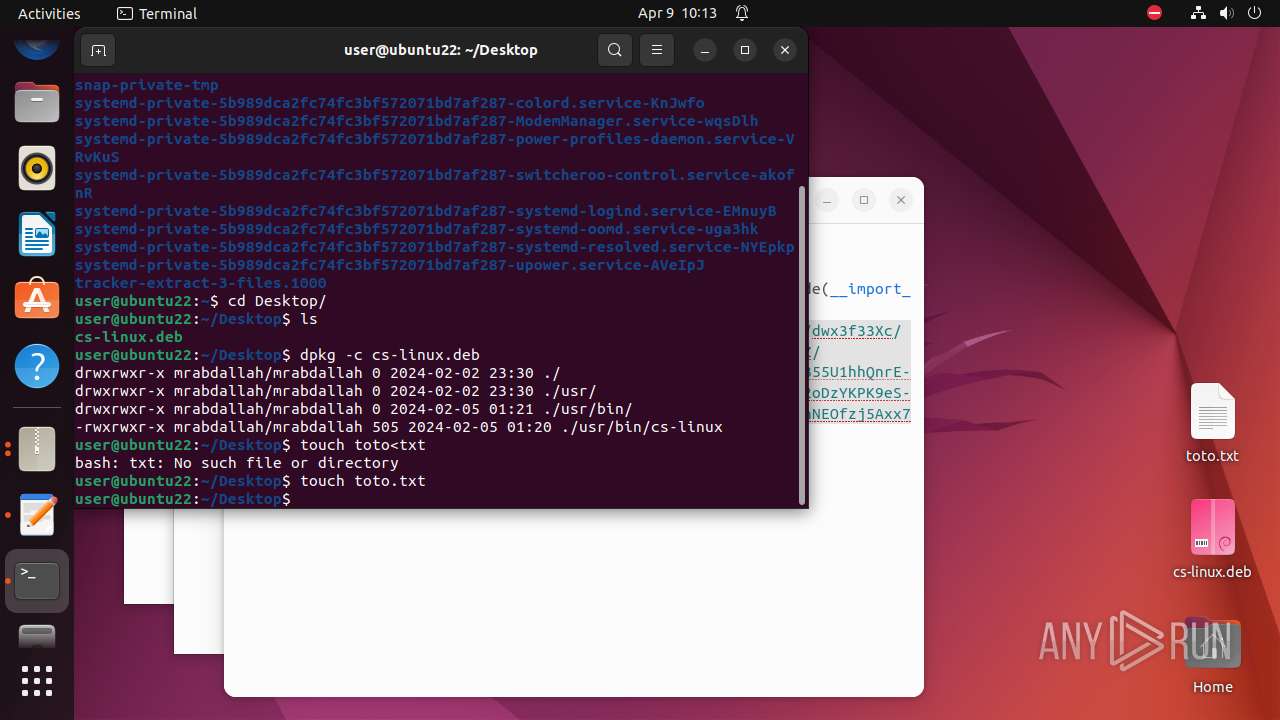Viewport: 1280px width, 720px height.
Task: Click the notification bell icon
Action: pos(742,13)
